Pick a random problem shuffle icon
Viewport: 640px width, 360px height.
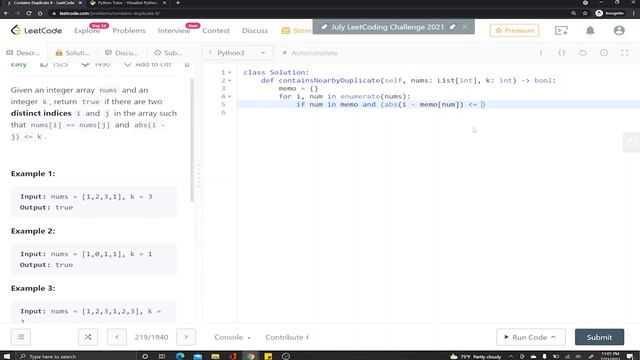click(88, 337)
